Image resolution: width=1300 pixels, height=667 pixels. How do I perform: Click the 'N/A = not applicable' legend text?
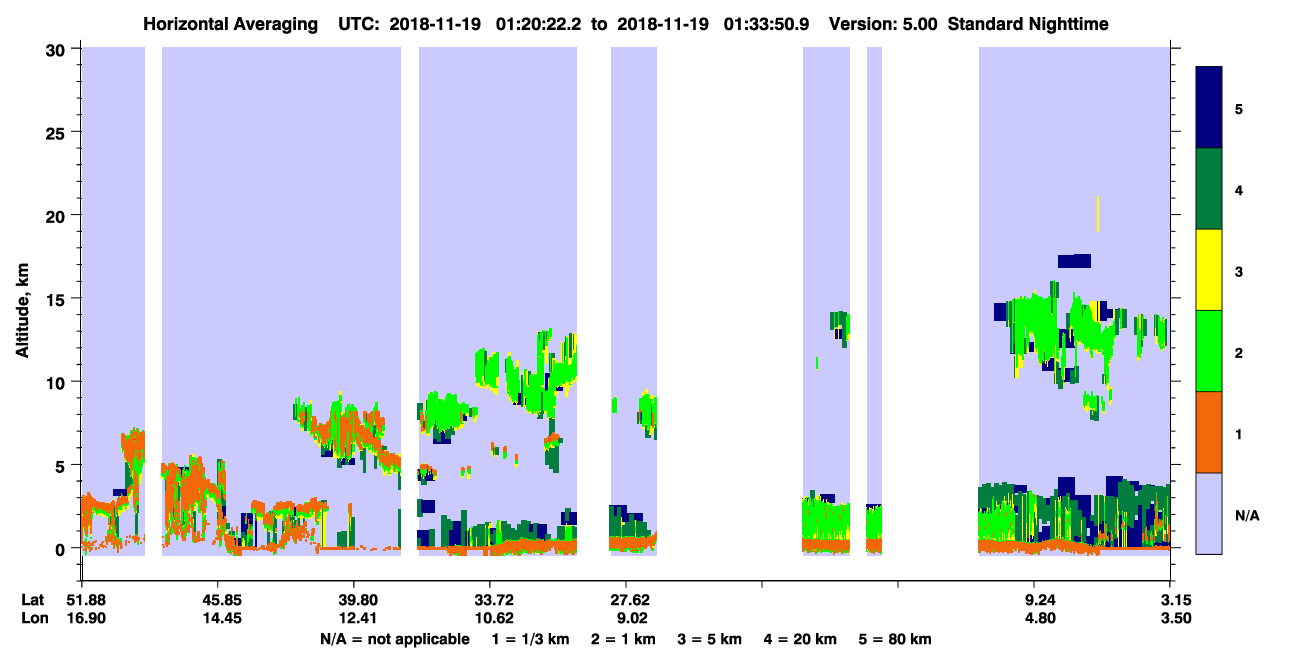(394, 639)
